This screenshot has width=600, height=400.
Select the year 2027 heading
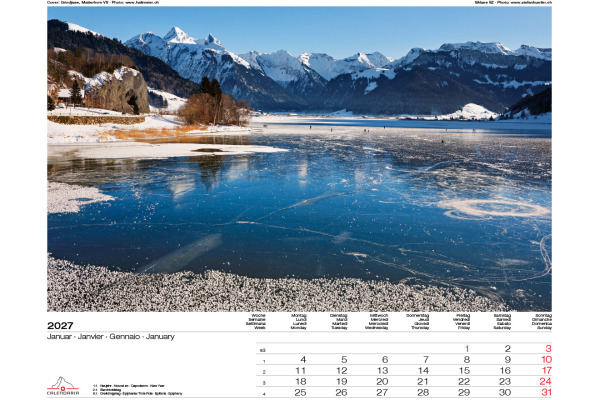(x=60, y=326)
